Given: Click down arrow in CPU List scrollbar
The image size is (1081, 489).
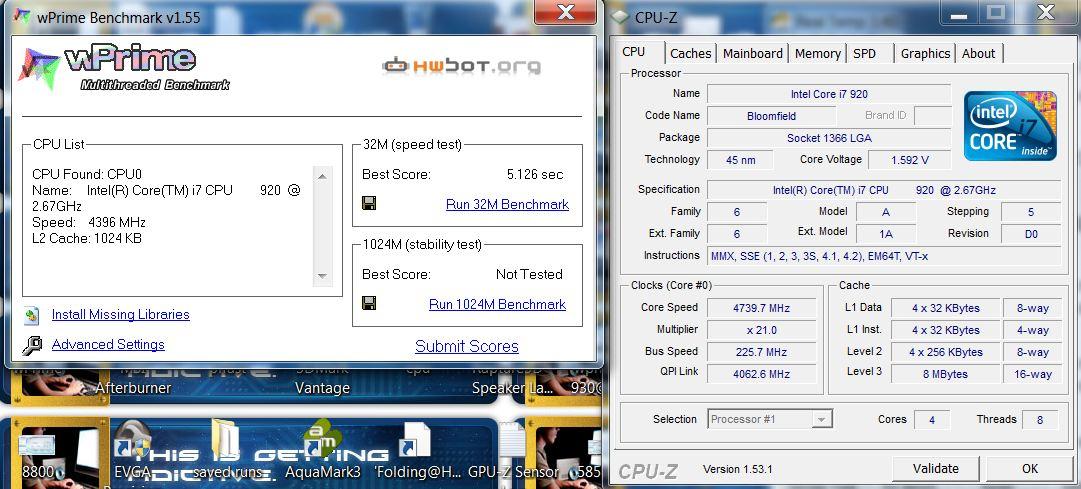Looking at the screenshot, I should click(x=322, y=276).
